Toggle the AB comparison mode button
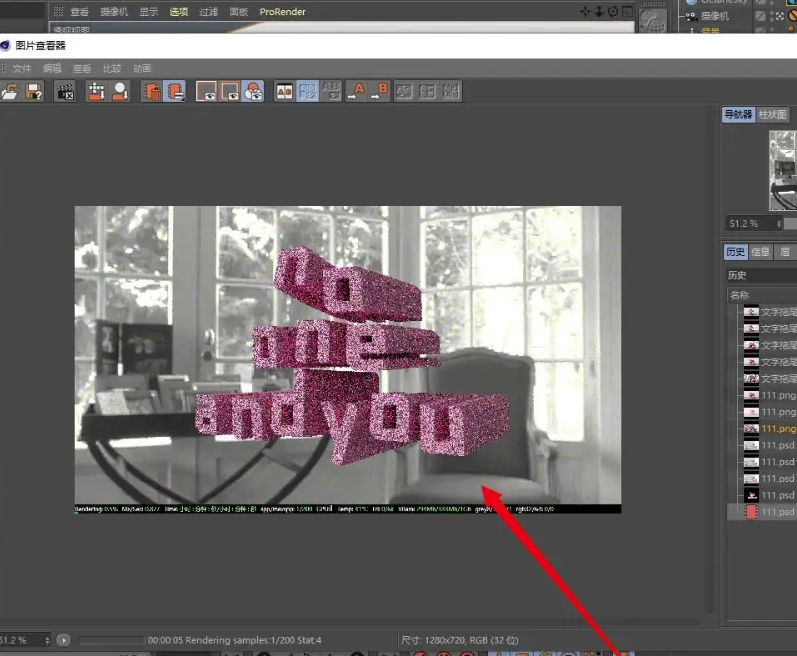 [x=285, y=92]
